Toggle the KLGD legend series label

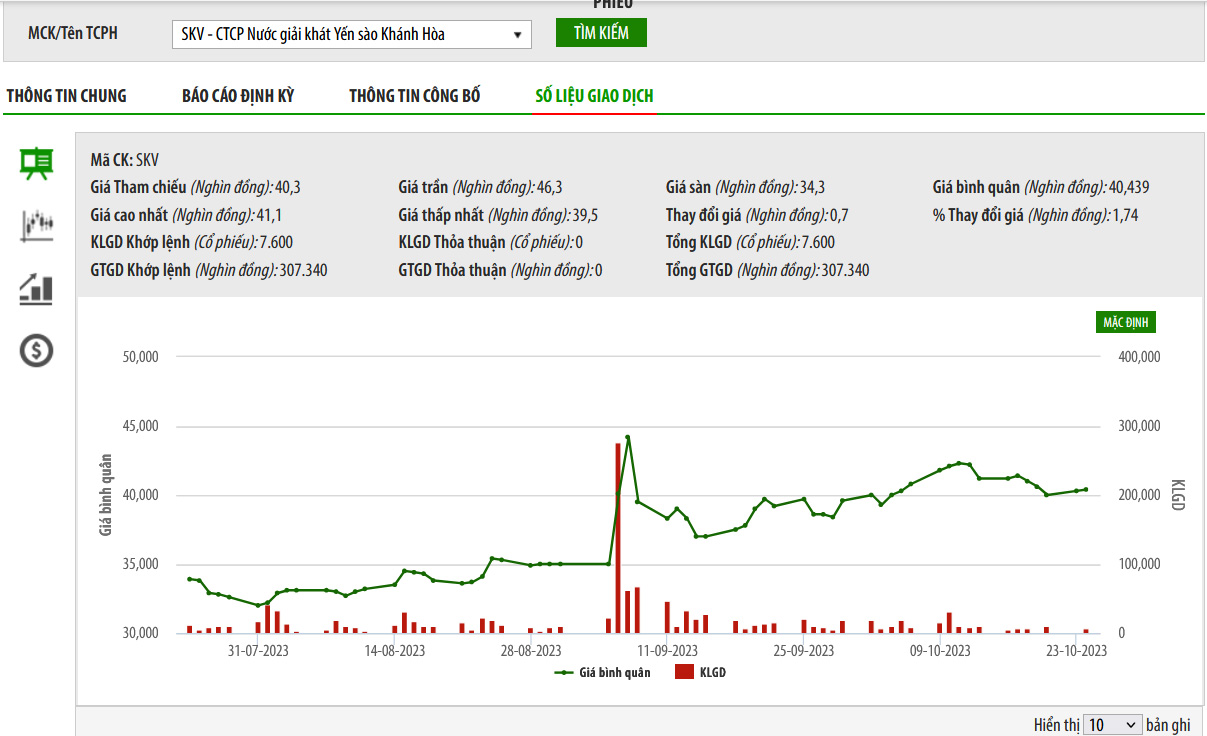pyautogui.click(x=713, y=673)
